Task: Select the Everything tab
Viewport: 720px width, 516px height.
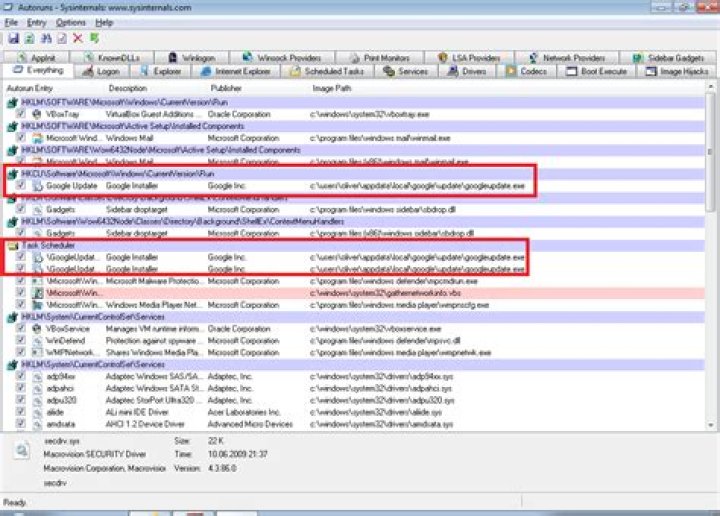Action: tap(39, 70)
